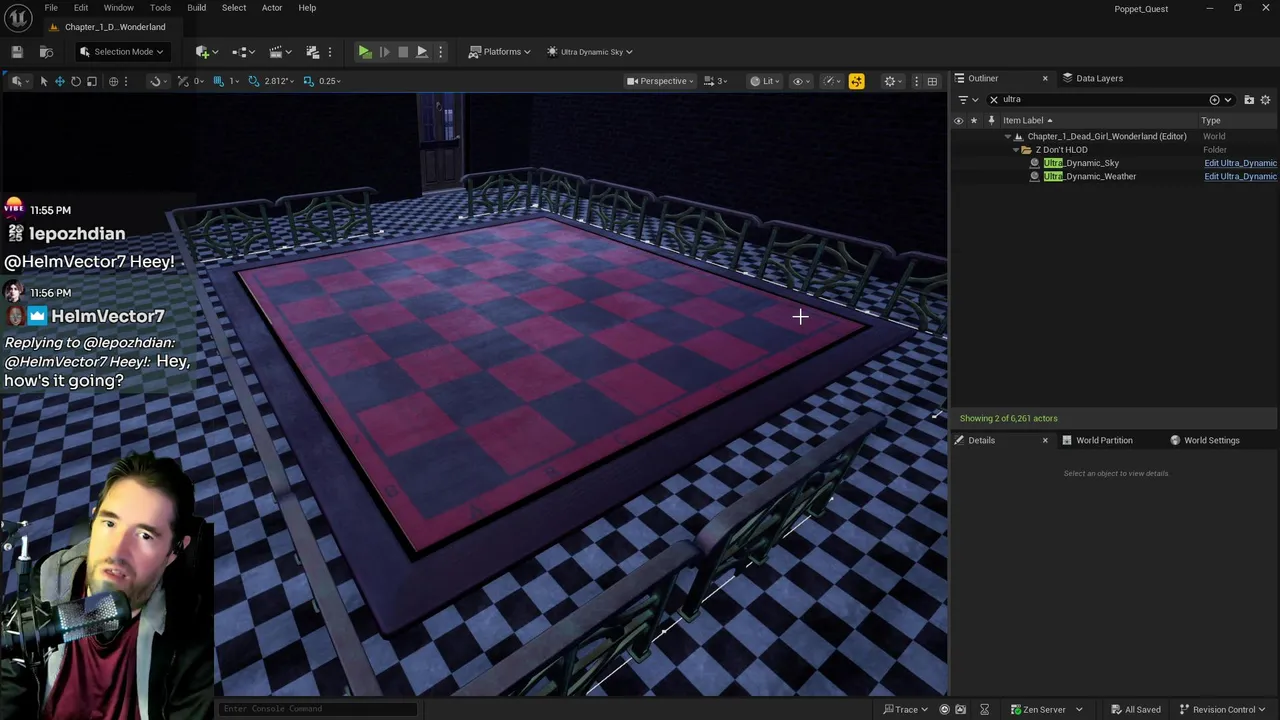This screenshot has width=1280, height=720.
Task: Open the quick add actor button
Action: click(x=206, y=52)
